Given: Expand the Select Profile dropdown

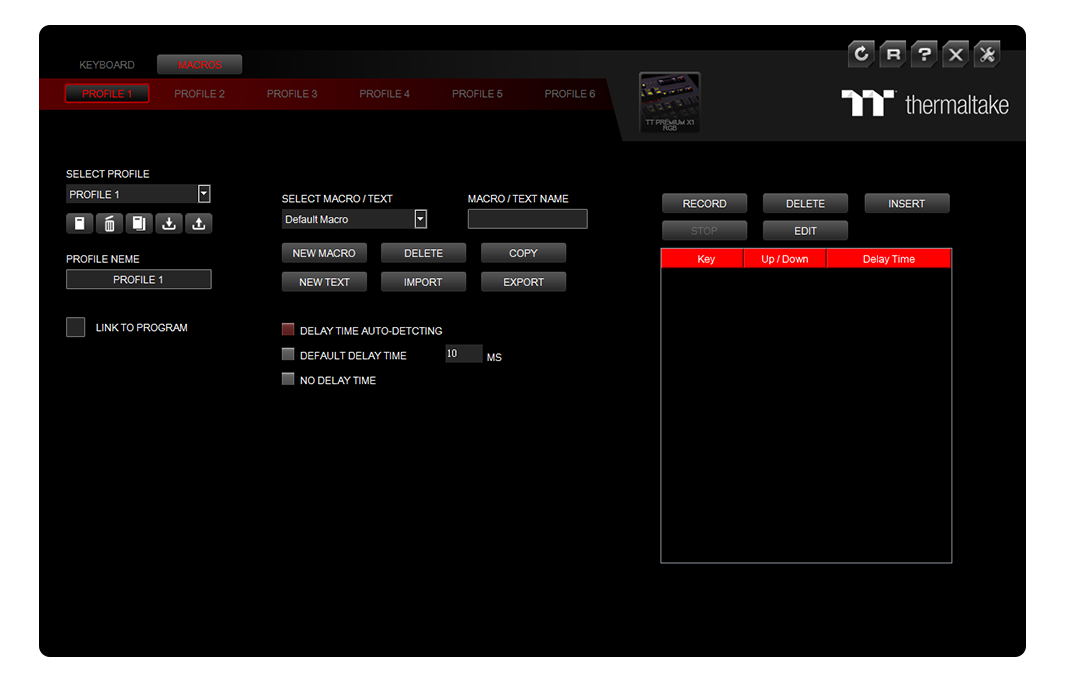Looking at the screenshot, I should pyautogui.click(x=204, y=194).
